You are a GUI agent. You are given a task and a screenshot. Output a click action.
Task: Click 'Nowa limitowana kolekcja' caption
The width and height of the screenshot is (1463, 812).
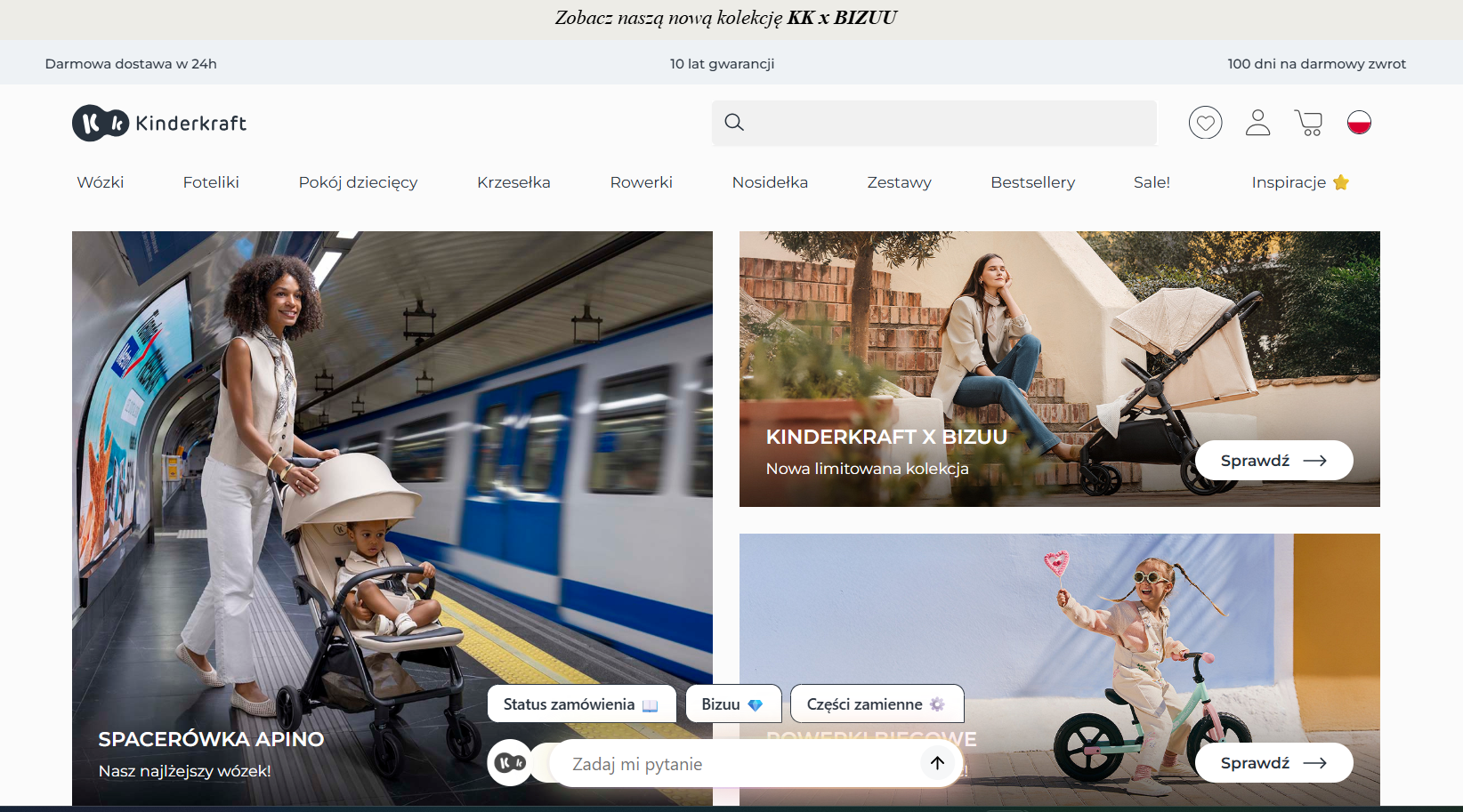click(867, 469)
